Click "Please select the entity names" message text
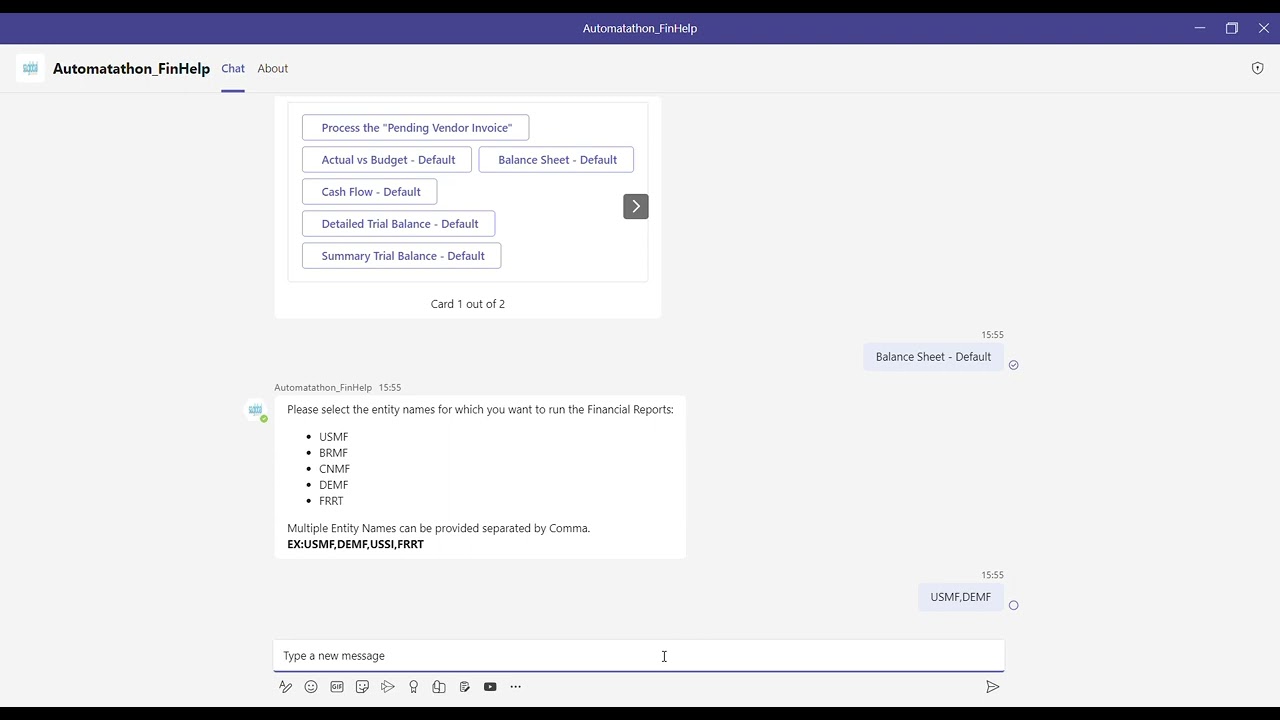This screenshot has width=1280, height=720. pos(480,409)
